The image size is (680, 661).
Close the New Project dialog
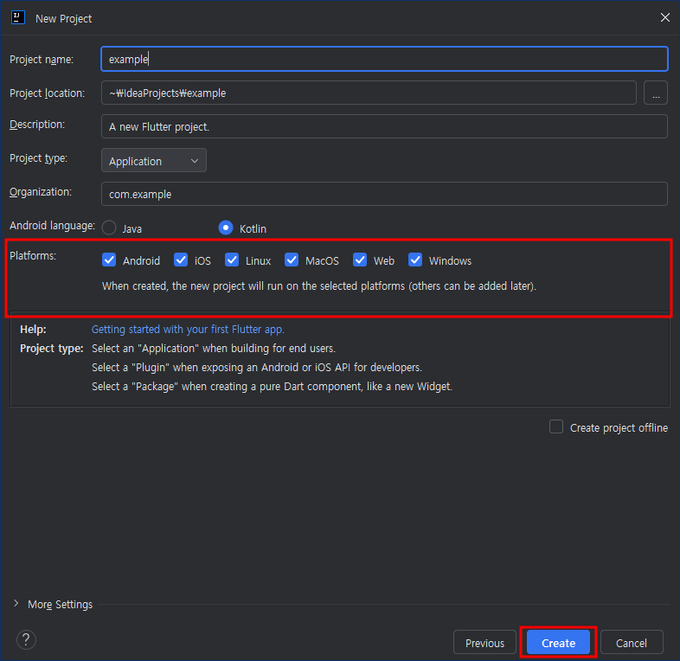(665, 17)
